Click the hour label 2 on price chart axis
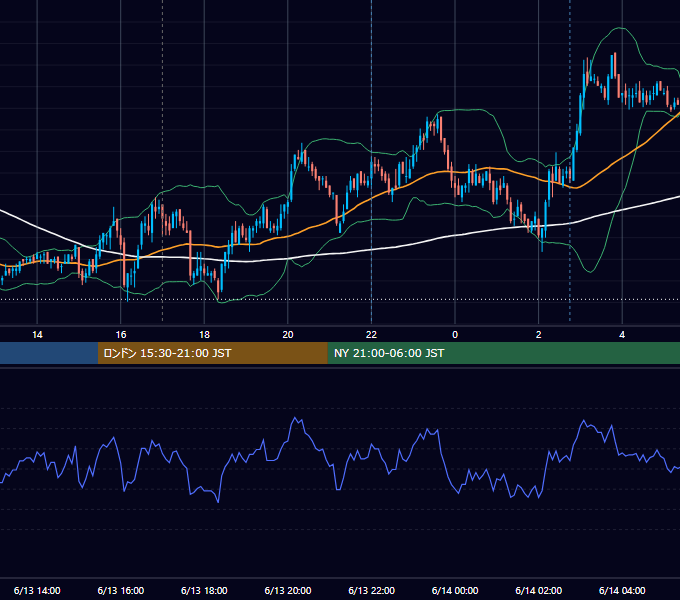Viewport: 680px width, 600px height. (539, 335)
